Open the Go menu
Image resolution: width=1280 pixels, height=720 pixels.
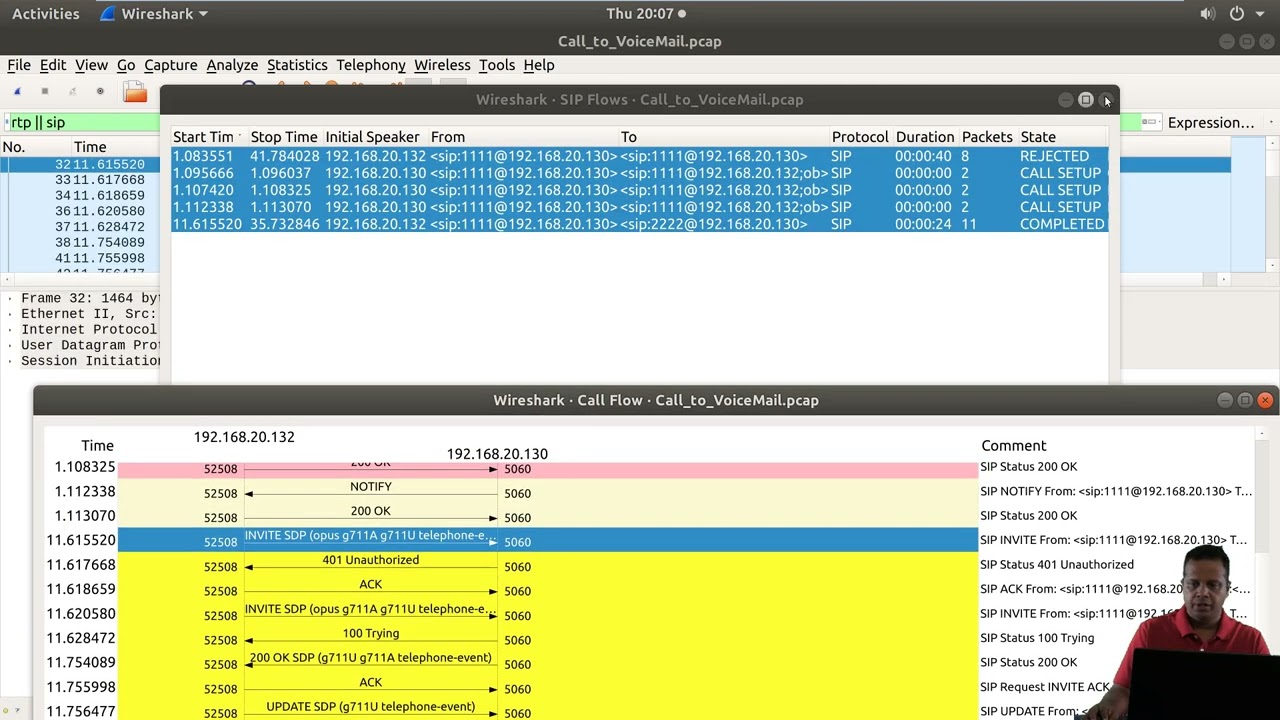126,65
